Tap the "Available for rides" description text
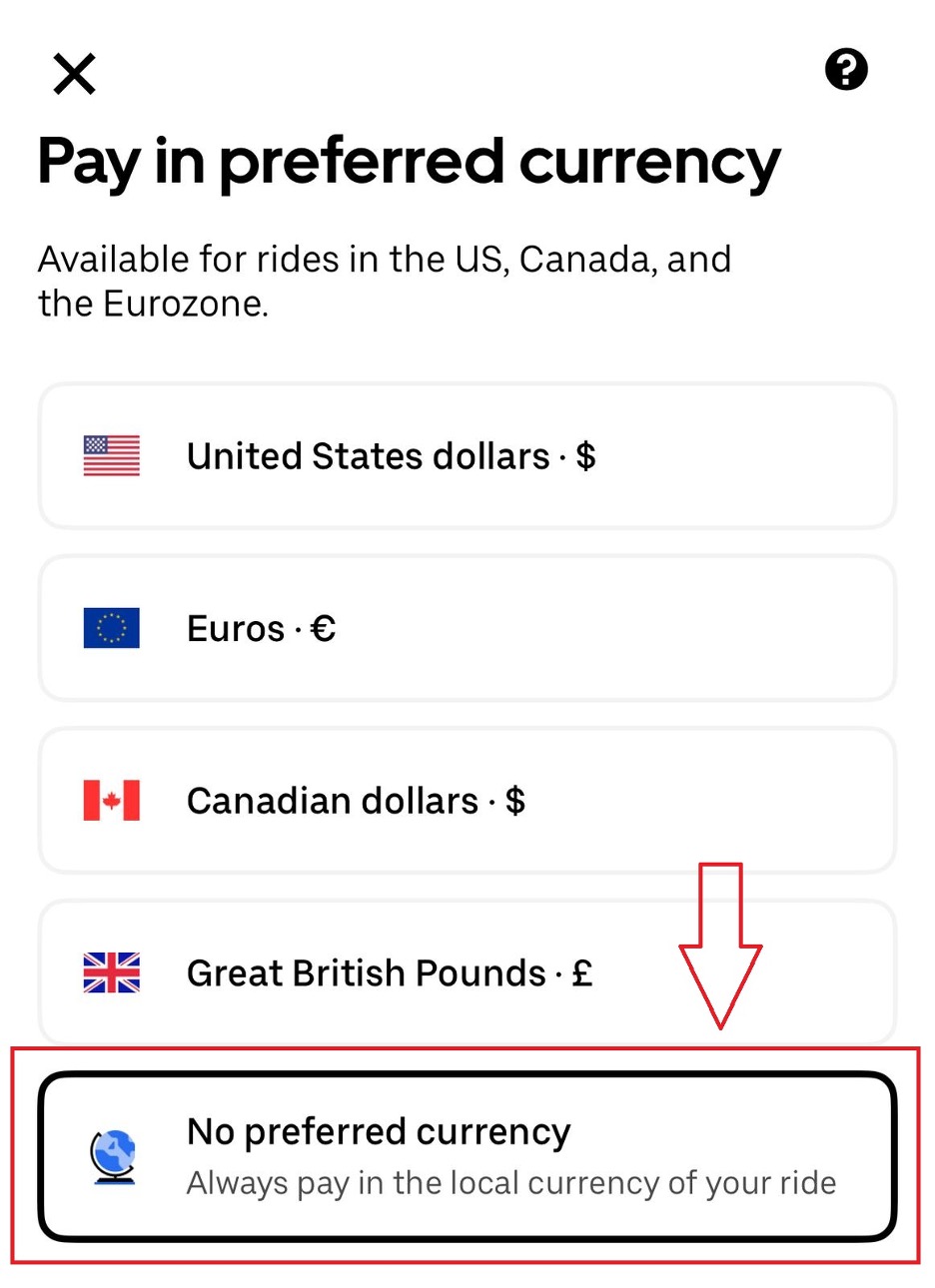This screenshot has height=1288, width=935. [x=385, y=281]
